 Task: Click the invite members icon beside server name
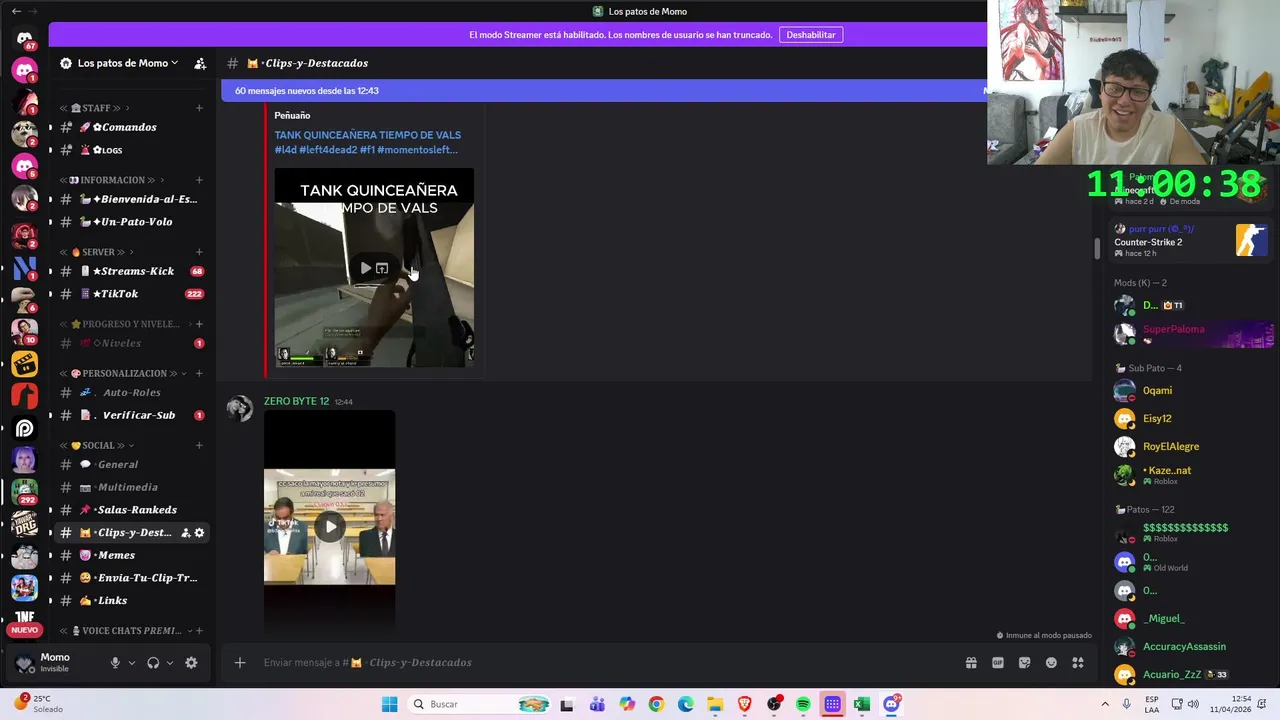200,63
